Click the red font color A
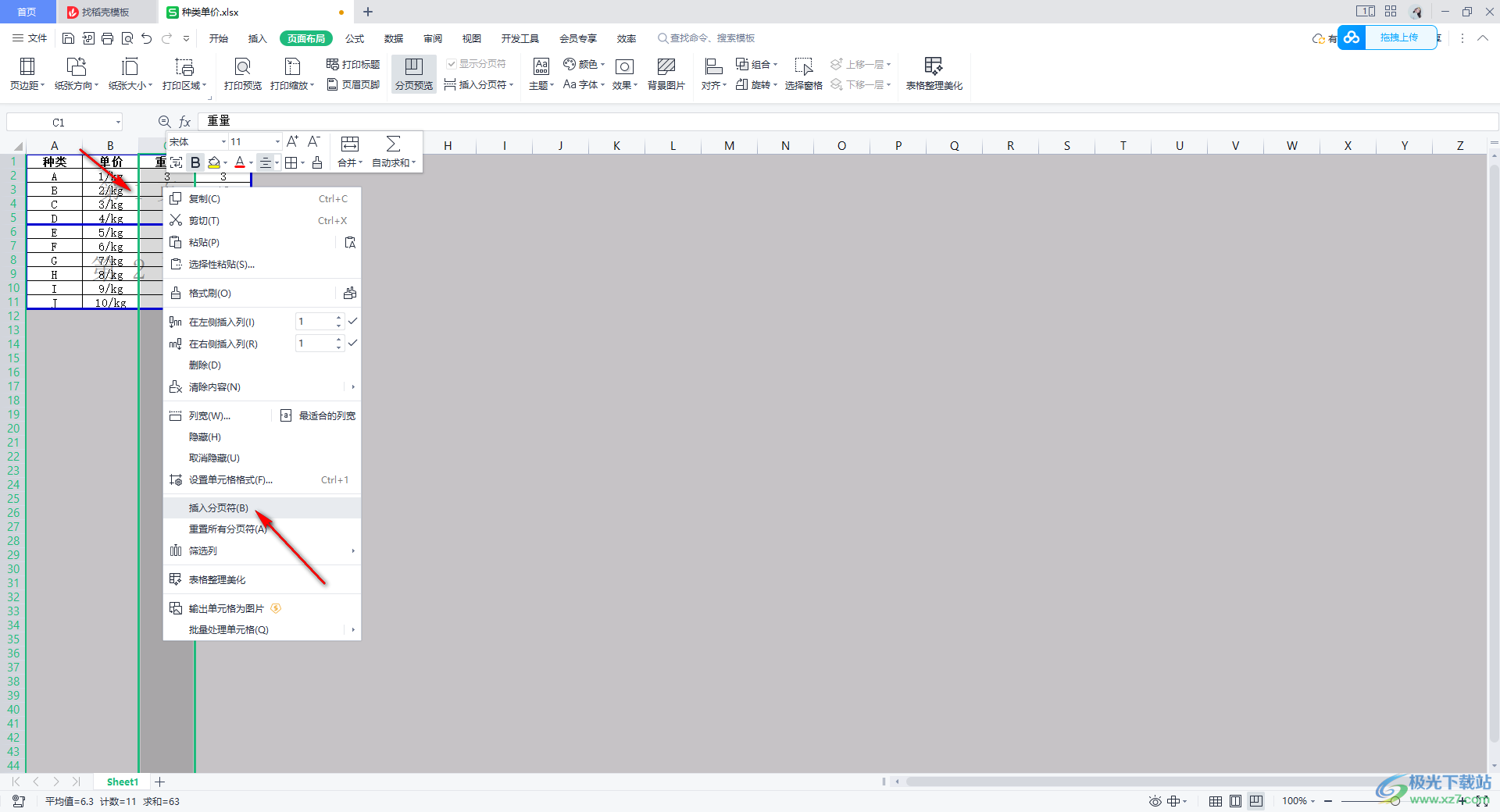 pyautogui.click(x=240, y=162)
